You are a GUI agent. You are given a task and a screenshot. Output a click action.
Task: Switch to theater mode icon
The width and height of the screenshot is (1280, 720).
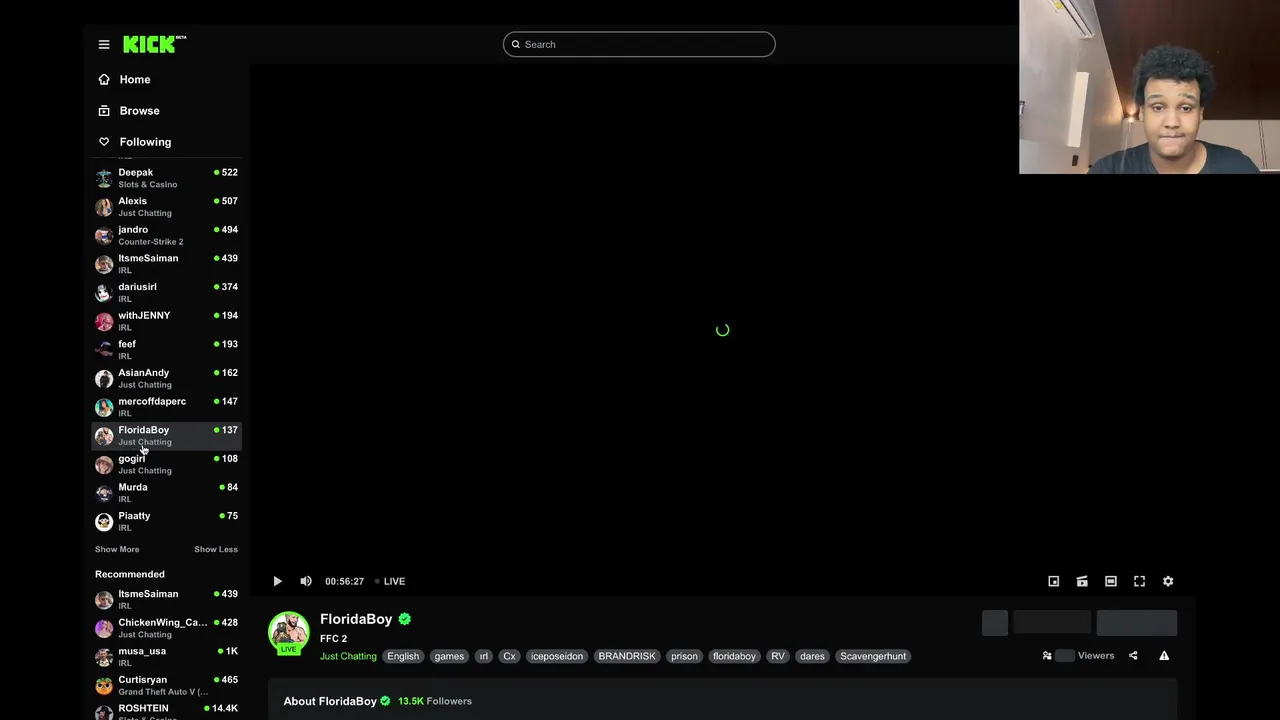click(1110, 581)
